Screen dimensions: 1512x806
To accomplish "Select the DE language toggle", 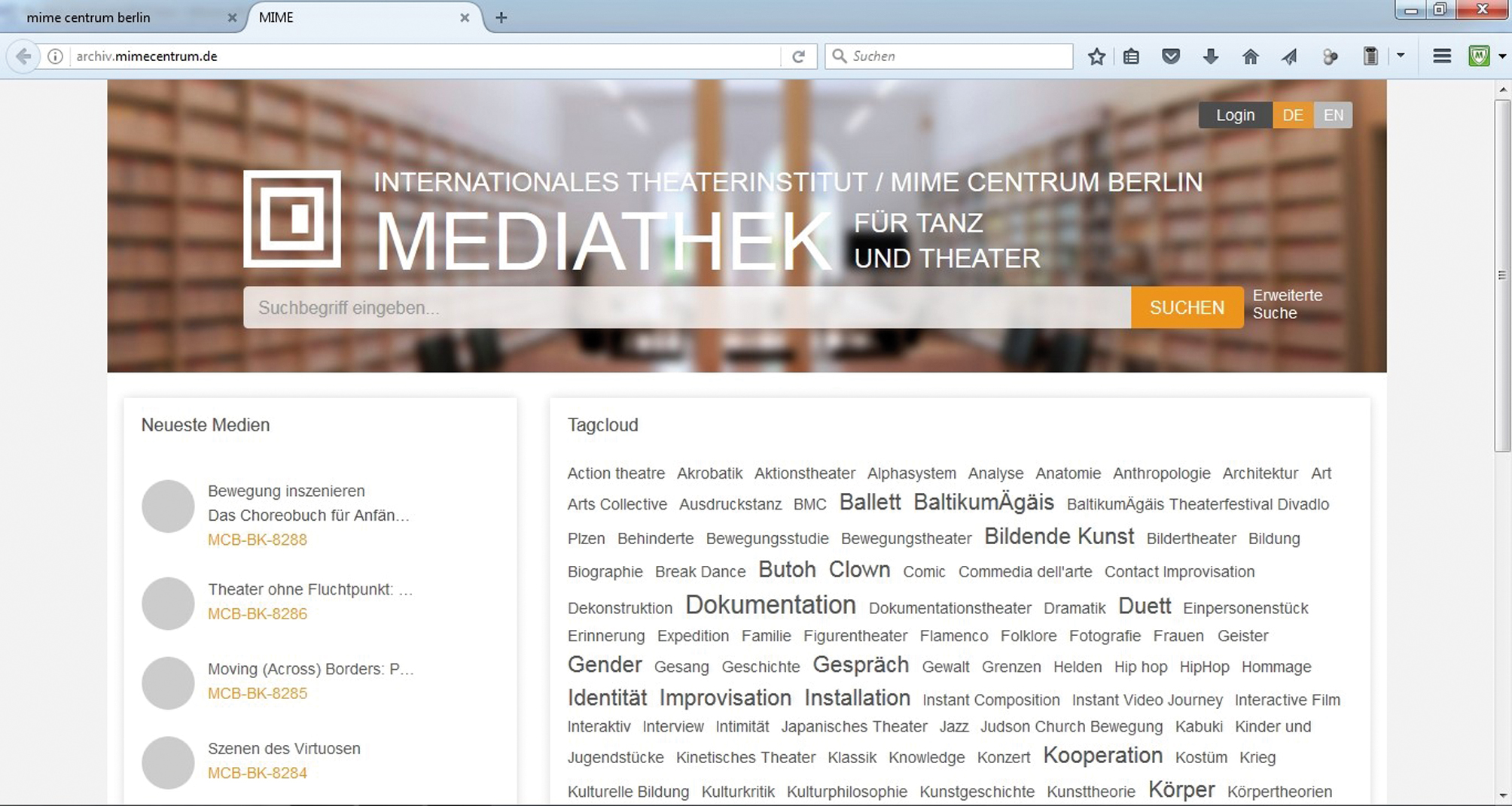I will point(1292,115).
